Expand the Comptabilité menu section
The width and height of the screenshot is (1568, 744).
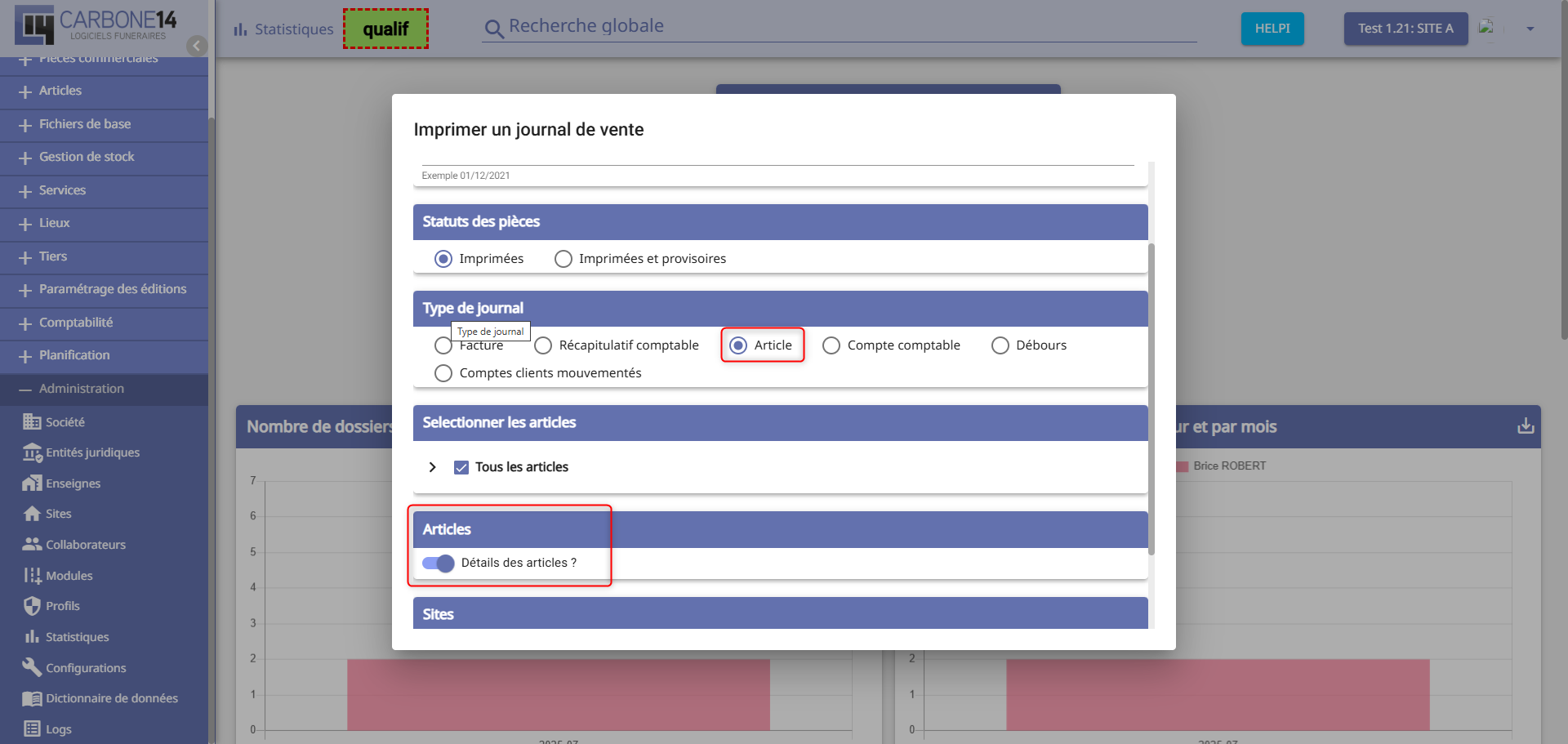point(76,323)
